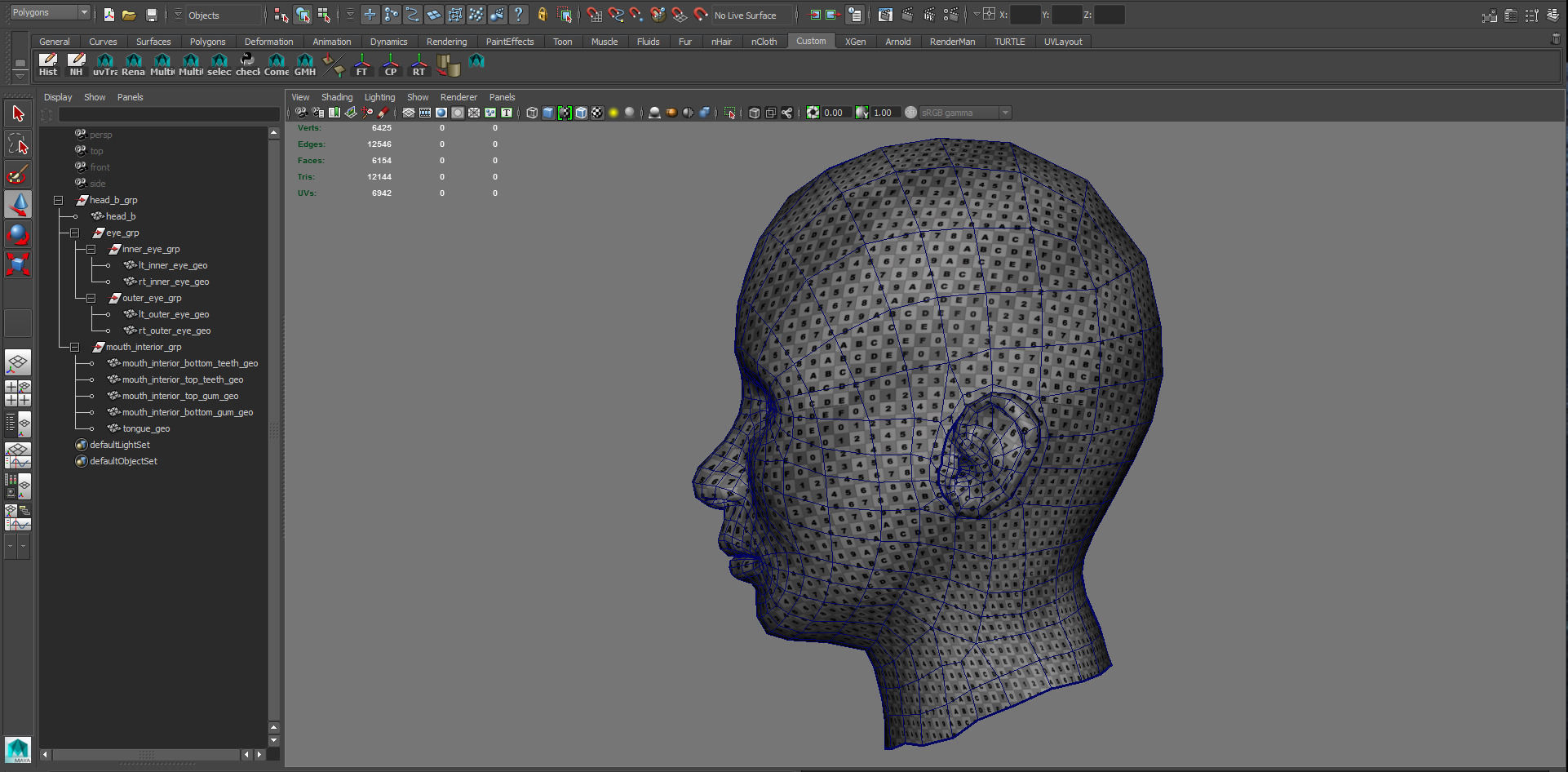Toggle highlight selection mode icon
1568x772 pixels.
click(564, 15)
